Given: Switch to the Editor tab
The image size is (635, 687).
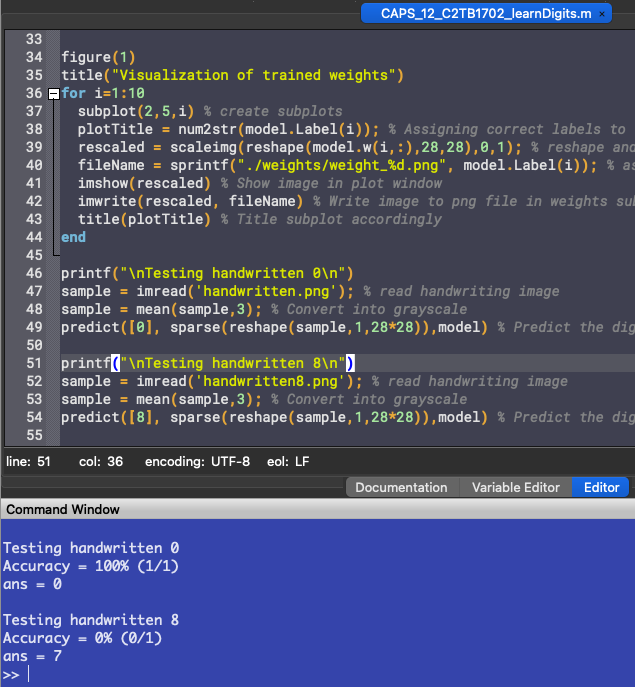Looking at the screenshot, I should [x=601, y=487].
